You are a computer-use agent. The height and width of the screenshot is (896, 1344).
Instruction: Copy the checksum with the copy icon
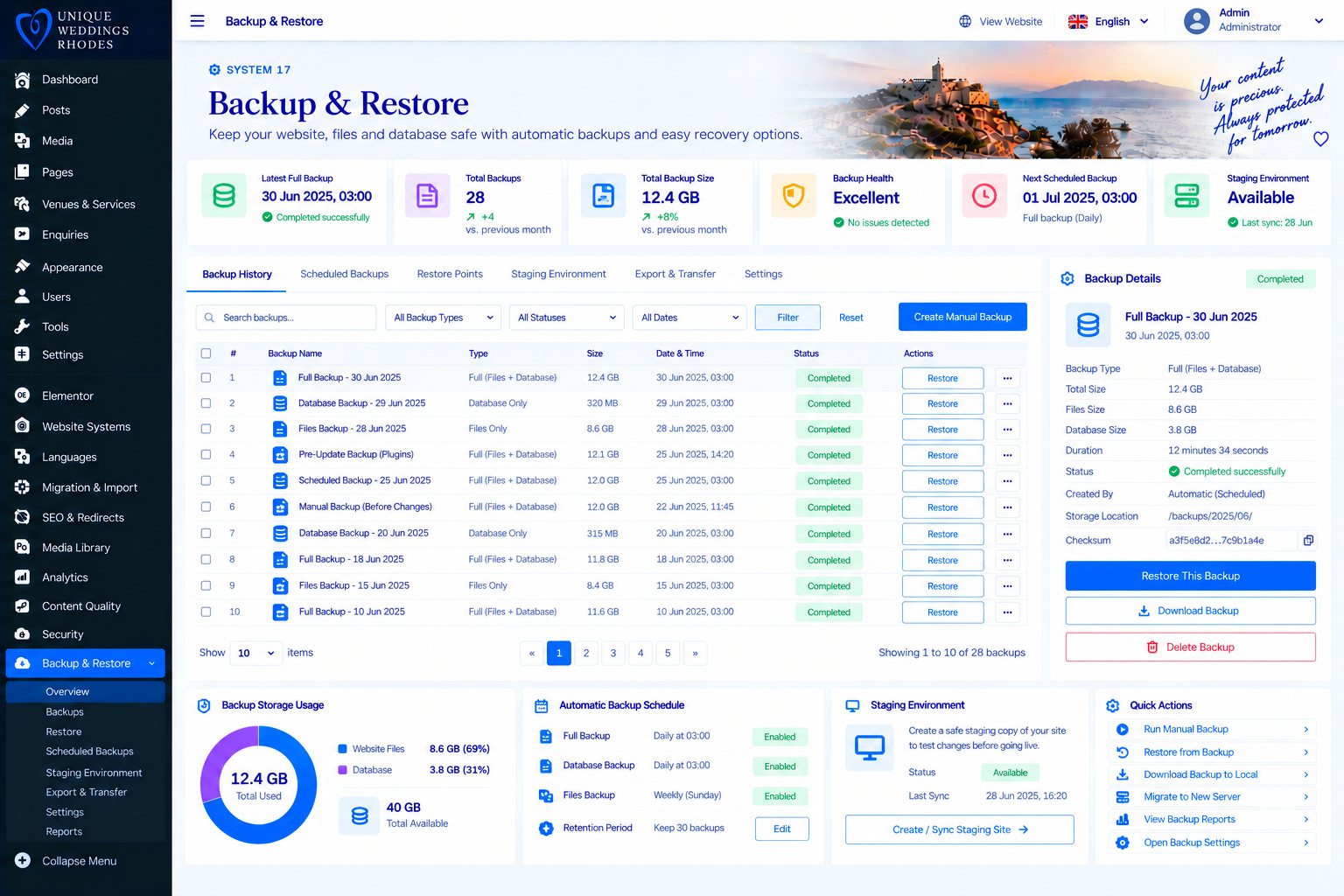point(1308,541)
